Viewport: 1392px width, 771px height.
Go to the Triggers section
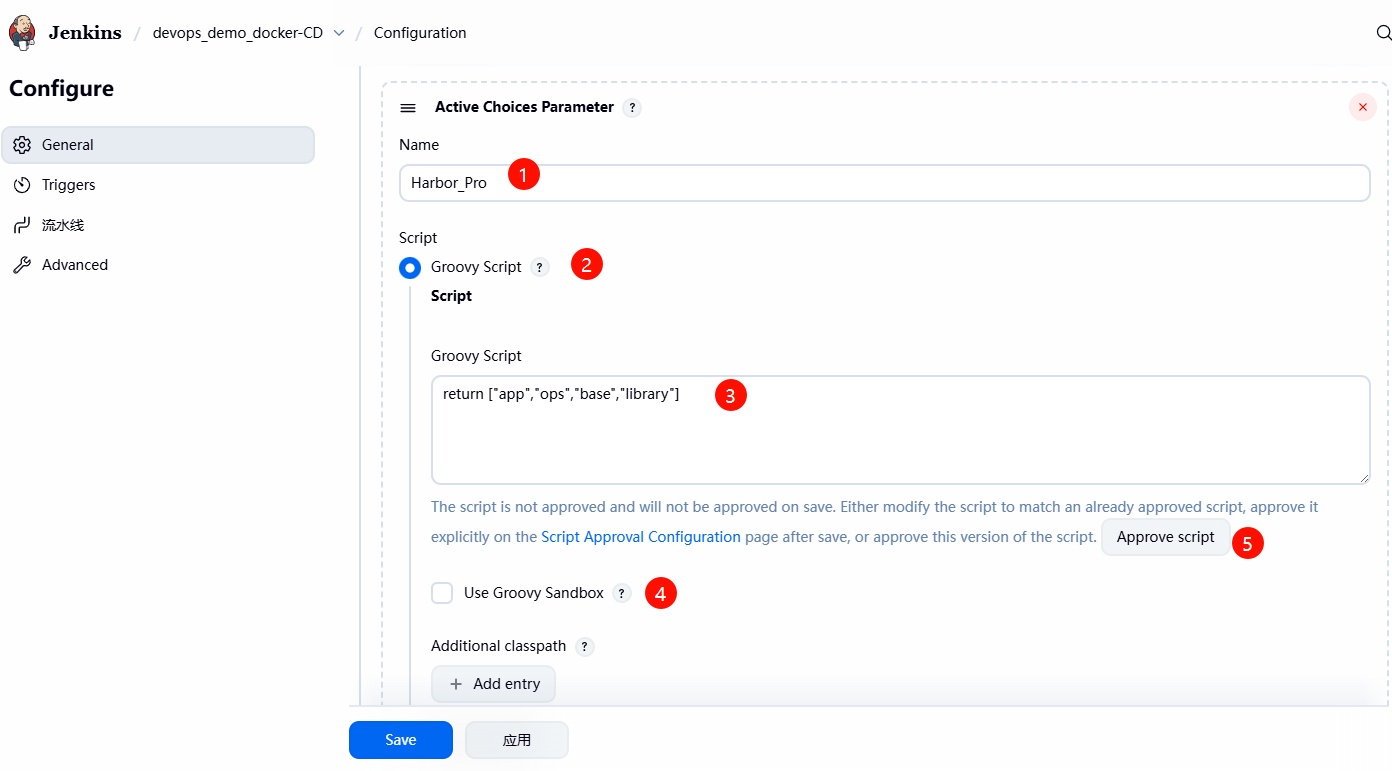[x=69, y=185]
